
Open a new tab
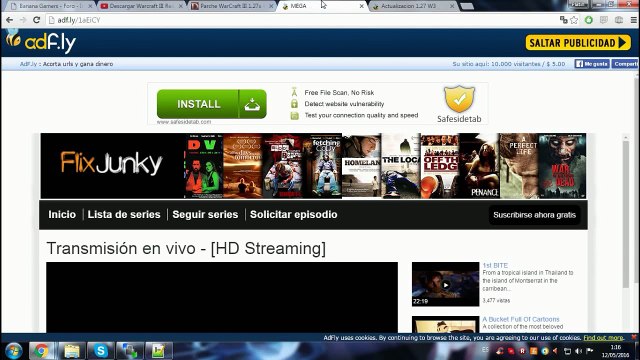467,6
